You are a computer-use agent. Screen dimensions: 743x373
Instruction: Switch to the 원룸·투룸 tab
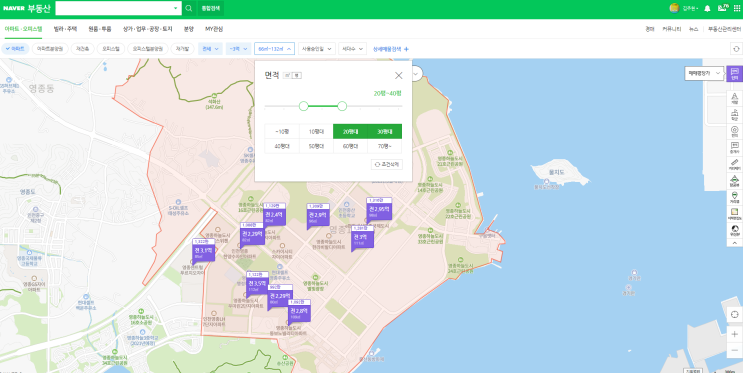[100, 28]
